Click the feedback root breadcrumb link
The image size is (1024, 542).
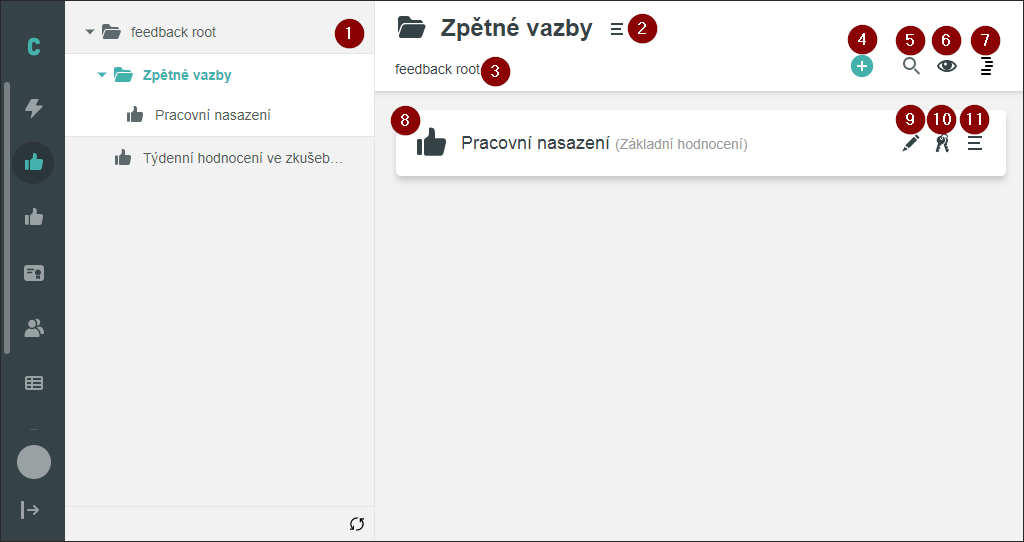click(x=437, y=70)
